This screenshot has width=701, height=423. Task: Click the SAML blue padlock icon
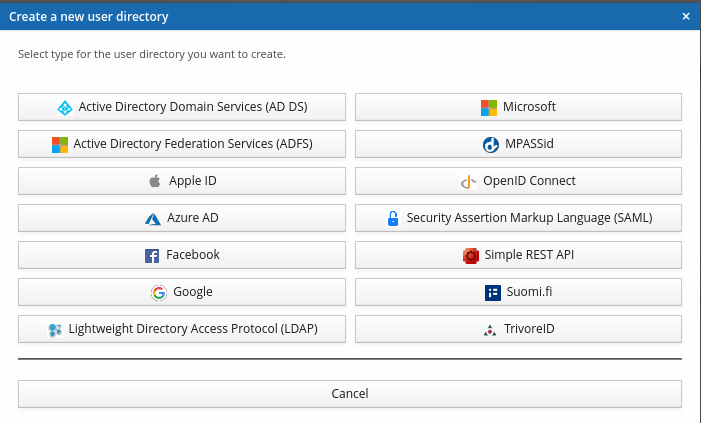click(393, 218)
